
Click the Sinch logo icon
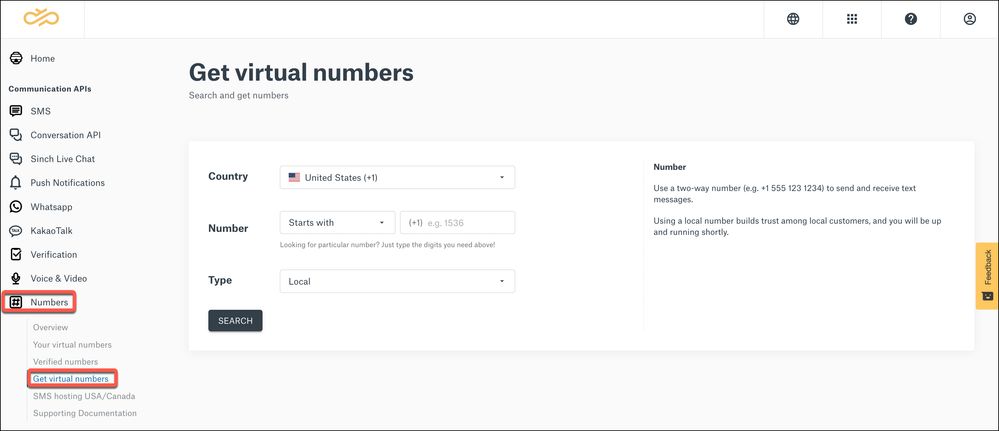41,18
